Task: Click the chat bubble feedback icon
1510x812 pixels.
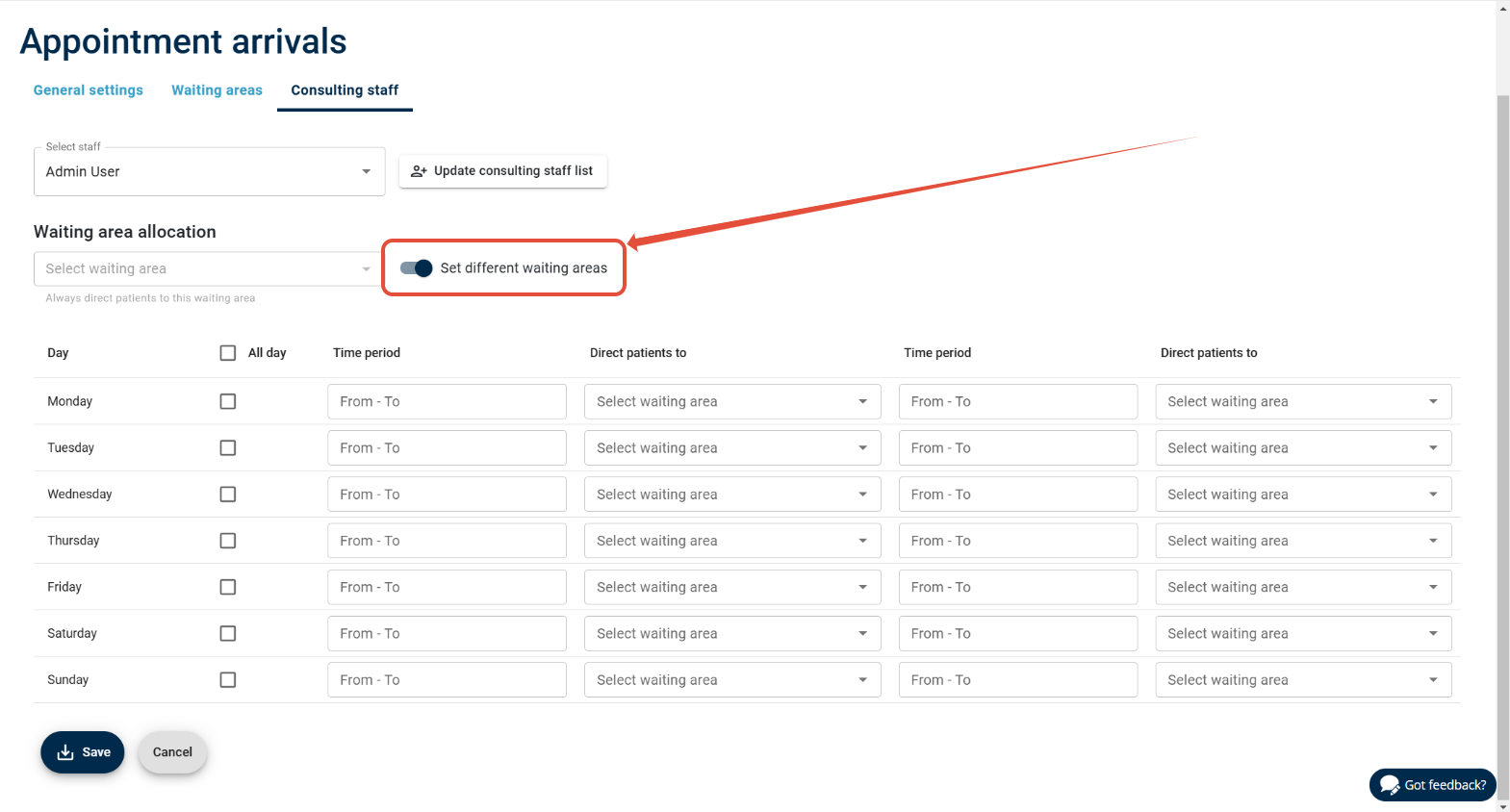Action: point(1389,785)
